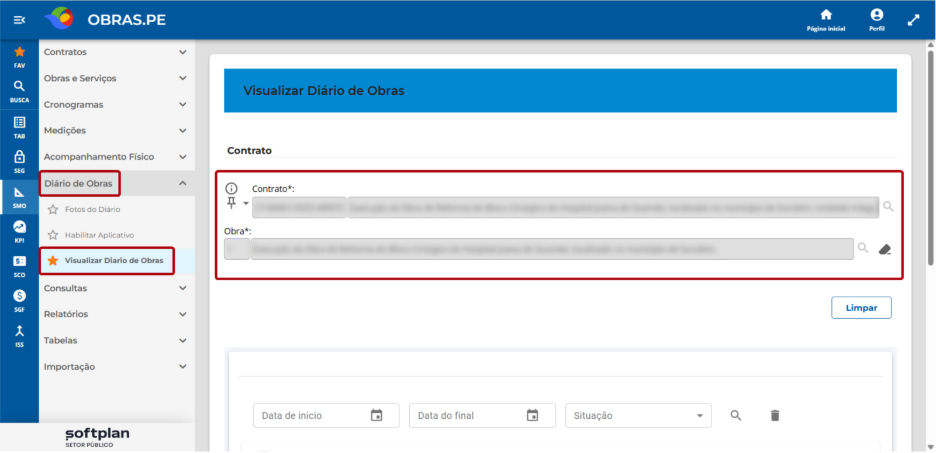This screenshot has width=936, height=453.
Task: Click the Data de inicio date field
Action: [326, 415]
